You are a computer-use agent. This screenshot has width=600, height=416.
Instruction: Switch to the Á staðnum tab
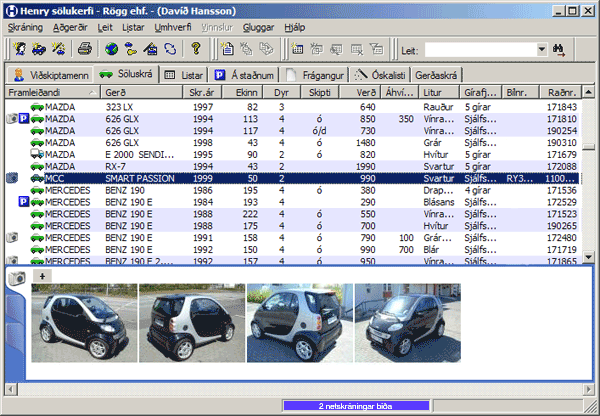(244, 75)
